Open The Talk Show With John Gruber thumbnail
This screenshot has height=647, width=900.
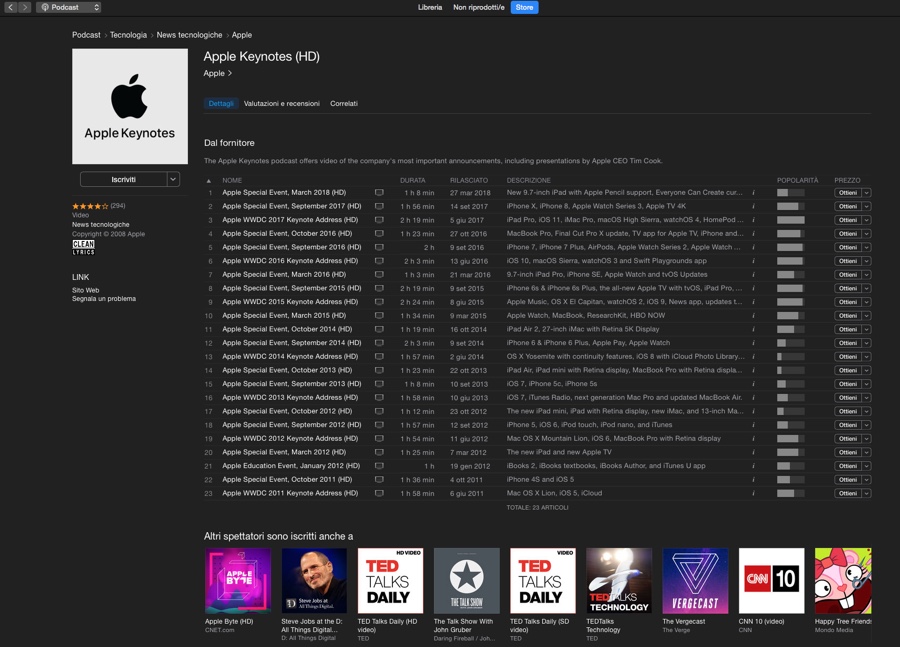tap(467, 580)
